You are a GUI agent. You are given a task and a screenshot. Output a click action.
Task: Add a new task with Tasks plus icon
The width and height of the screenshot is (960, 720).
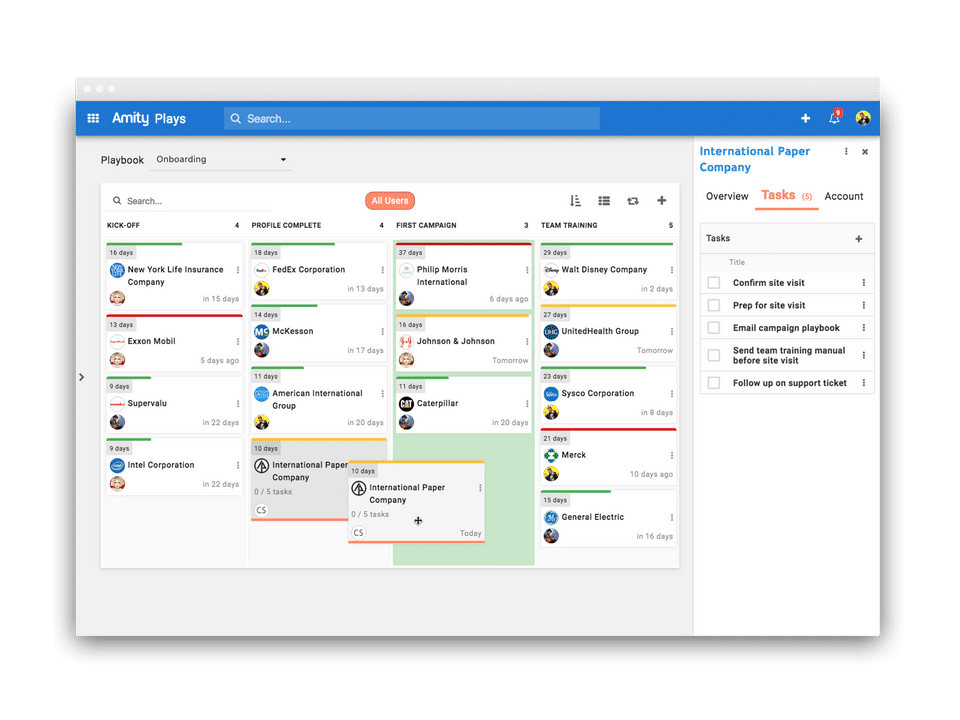858,239
